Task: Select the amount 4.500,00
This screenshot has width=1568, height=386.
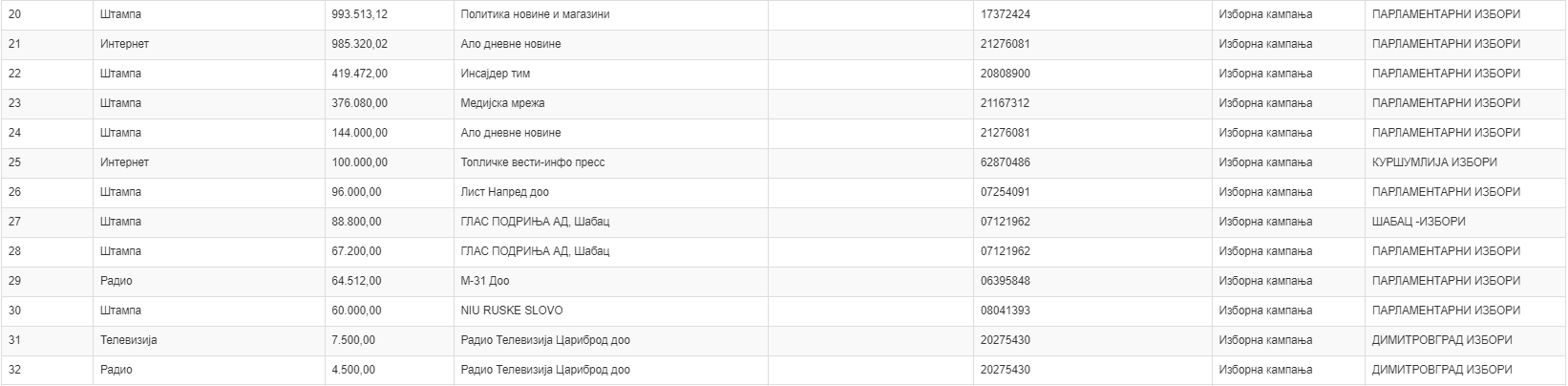Action: (353, 370)
